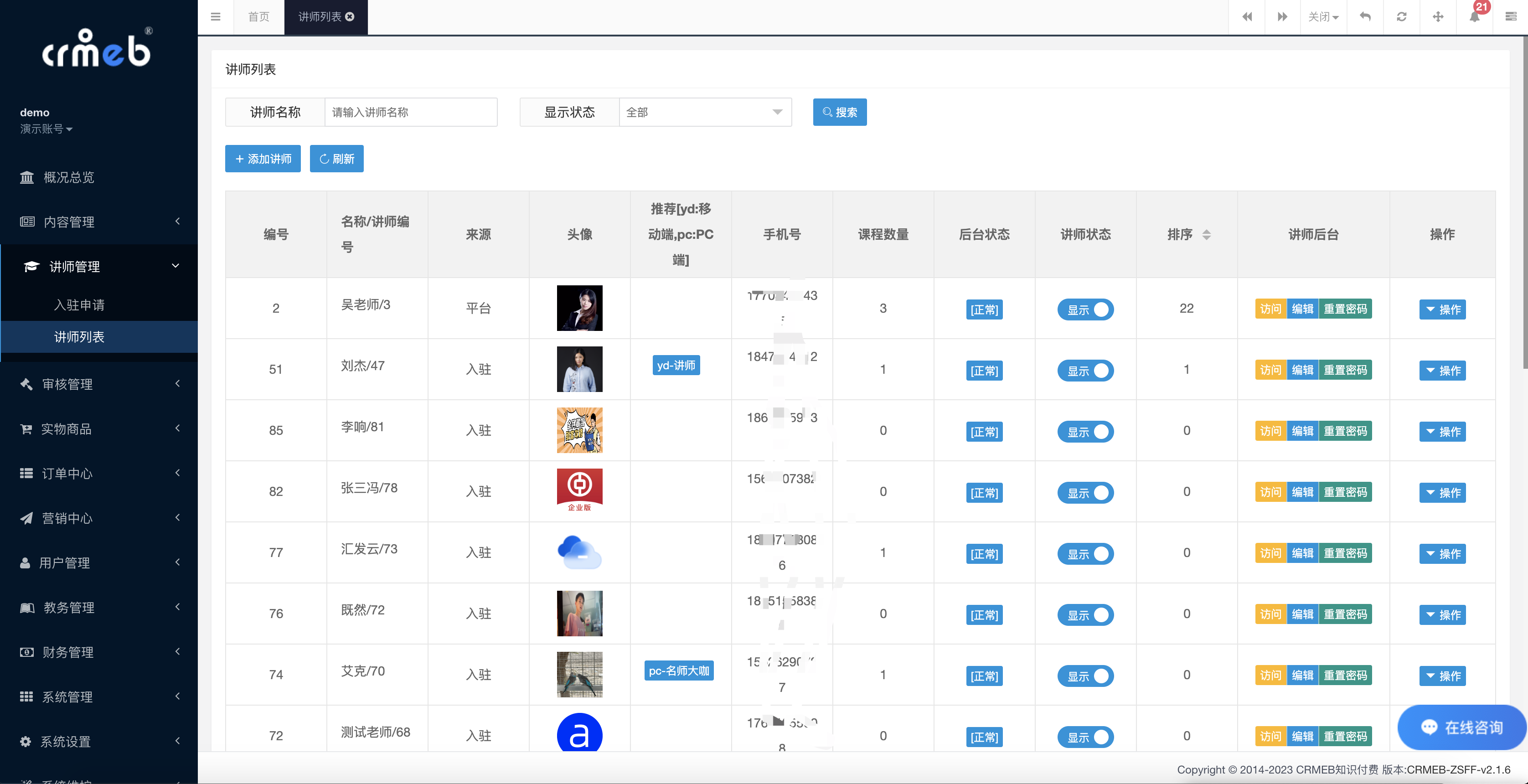
Task: Open the notification bell with 21 badge
Action: tap(1475, 16)
